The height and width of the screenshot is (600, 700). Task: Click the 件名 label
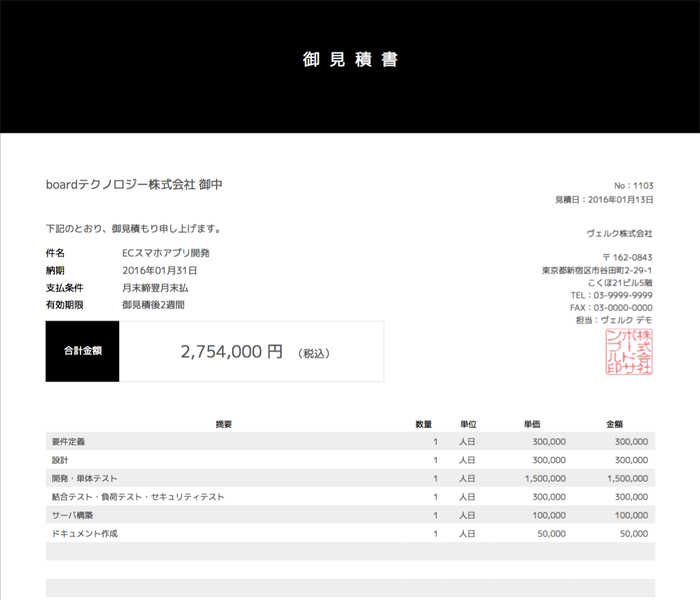coord(55,253)
